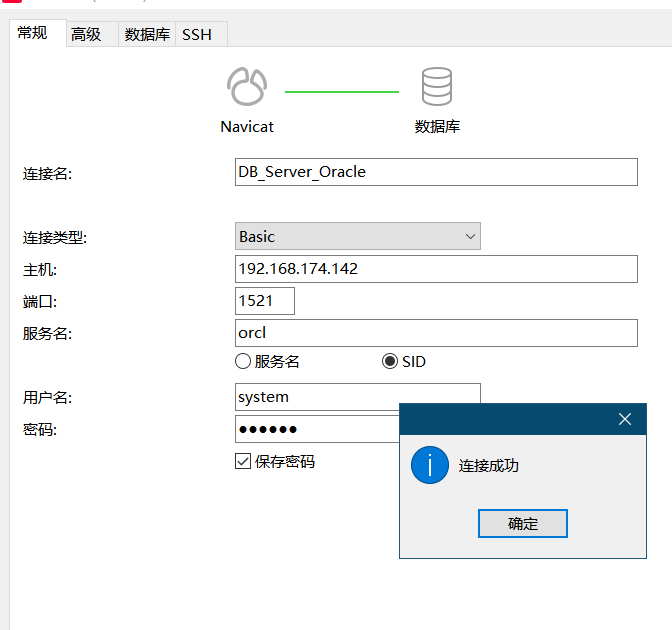
Task: Switch to the 数据库 tab
Action: click(x=146, y=34)
